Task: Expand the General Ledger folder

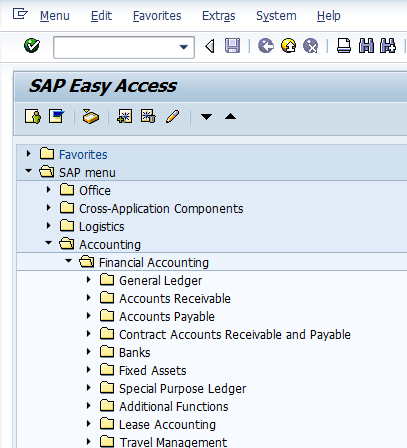Action: tap(88, 280)
